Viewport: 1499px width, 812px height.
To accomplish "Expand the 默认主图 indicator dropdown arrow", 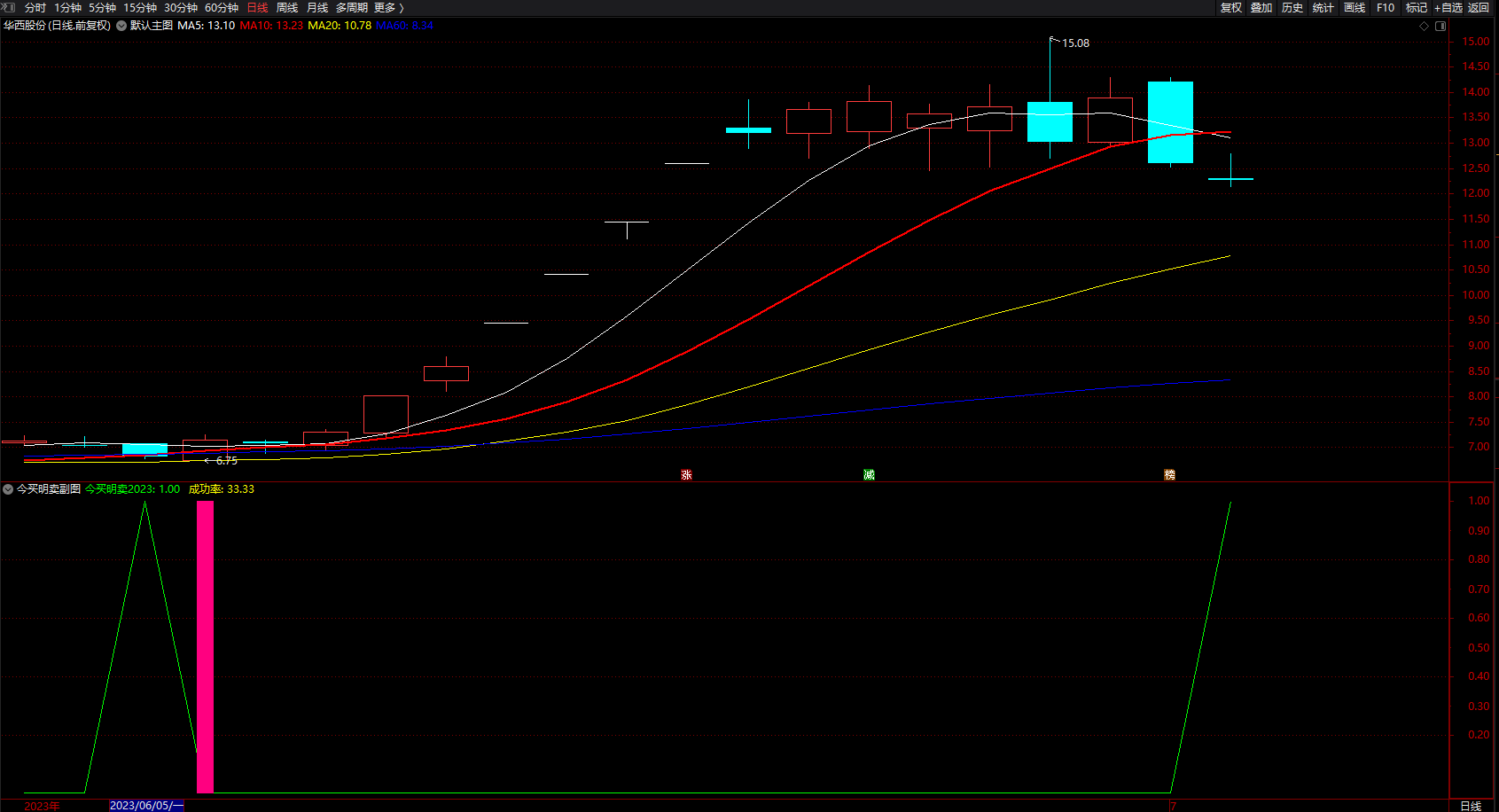I will pyautogui.click(x=121, y=26).
